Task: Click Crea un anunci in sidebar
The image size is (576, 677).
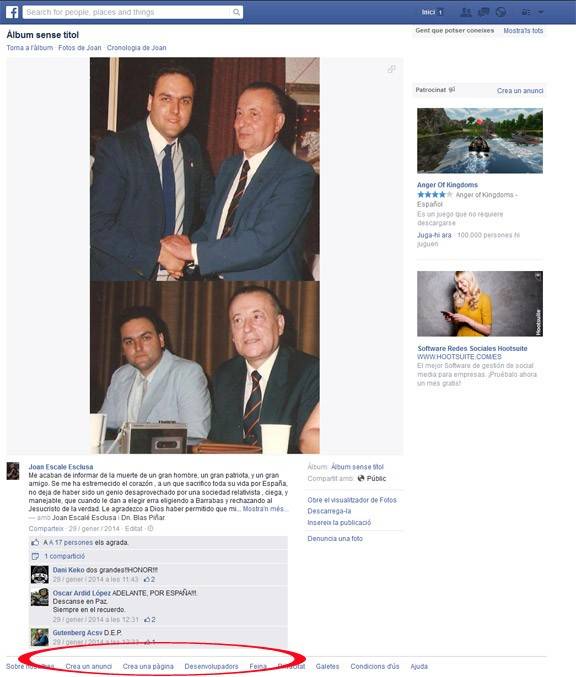Action: (x=520, y=91)
